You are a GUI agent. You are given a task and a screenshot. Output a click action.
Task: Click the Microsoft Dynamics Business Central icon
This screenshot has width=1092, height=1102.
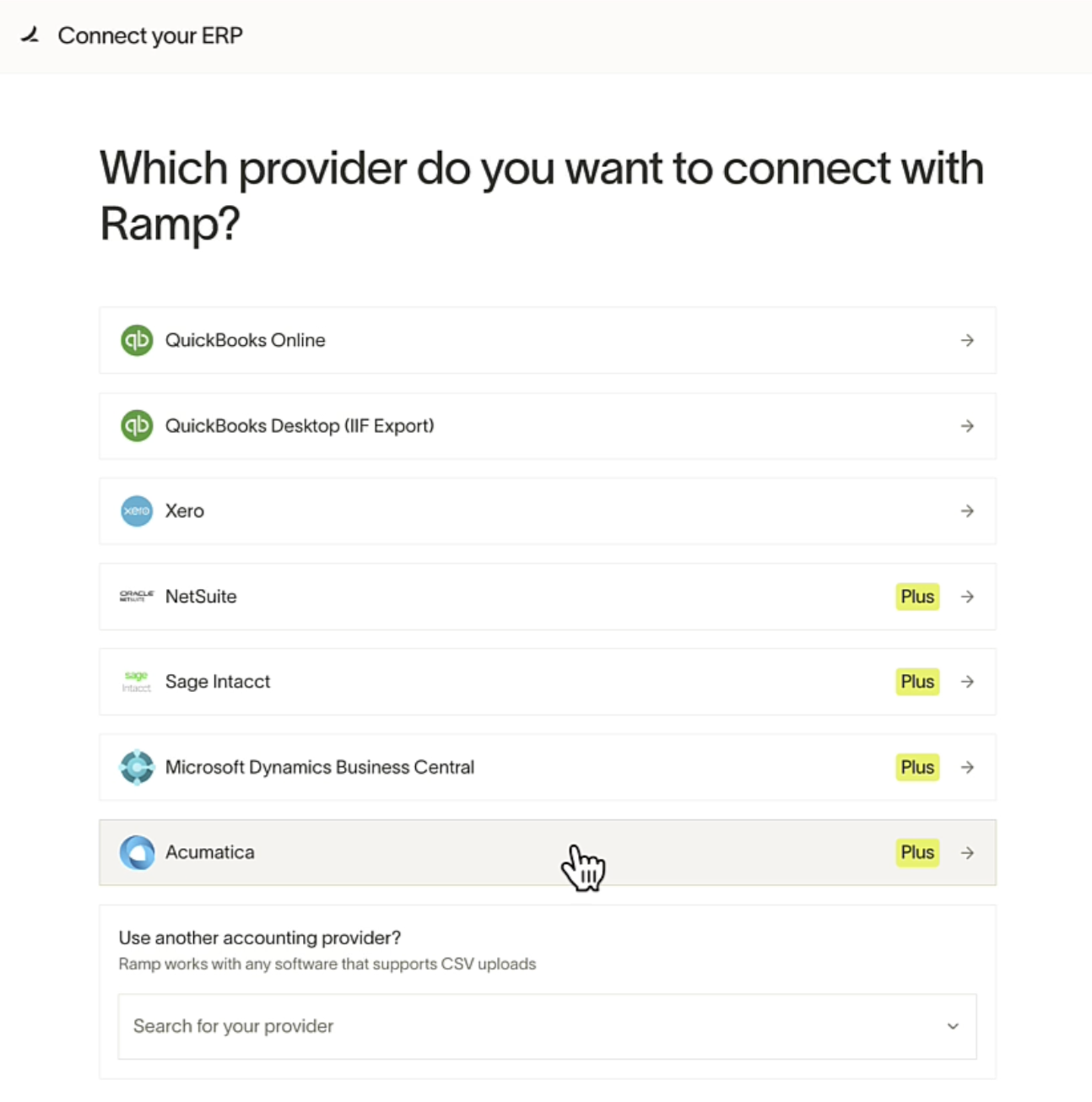click(137, 767)
